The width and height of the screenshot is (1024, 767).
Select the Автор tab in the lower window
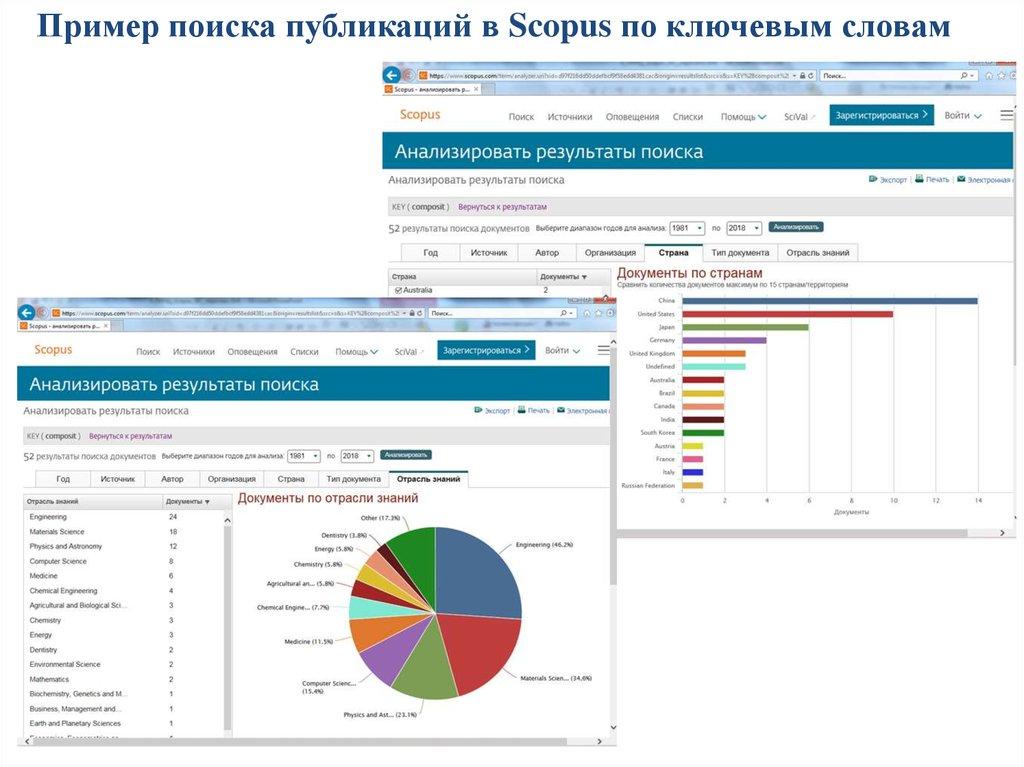coord(172,479)
